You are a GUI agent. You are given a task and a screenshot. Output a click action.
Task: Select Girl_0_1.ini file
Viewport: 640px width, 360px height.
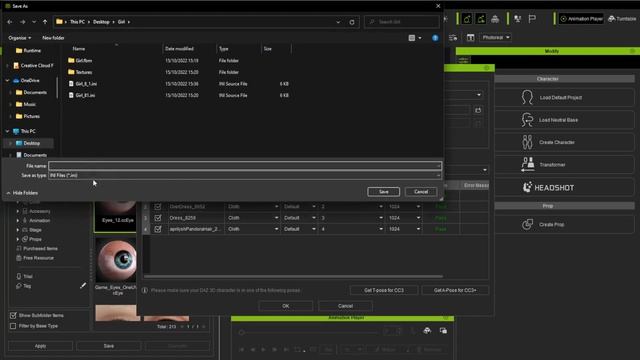(x=86, y=84)
